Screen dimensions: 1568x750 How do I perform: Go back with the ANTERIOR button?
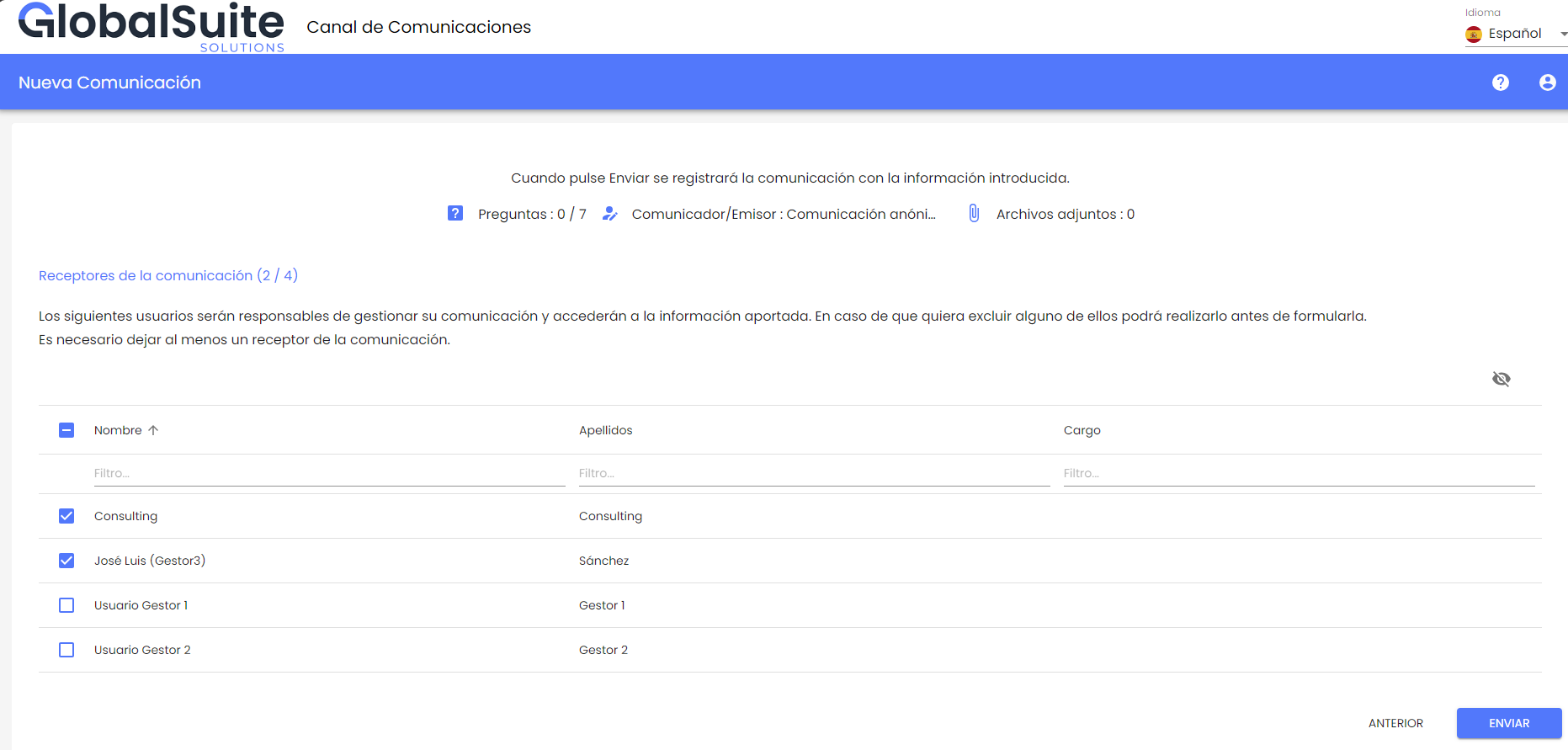1395,723
